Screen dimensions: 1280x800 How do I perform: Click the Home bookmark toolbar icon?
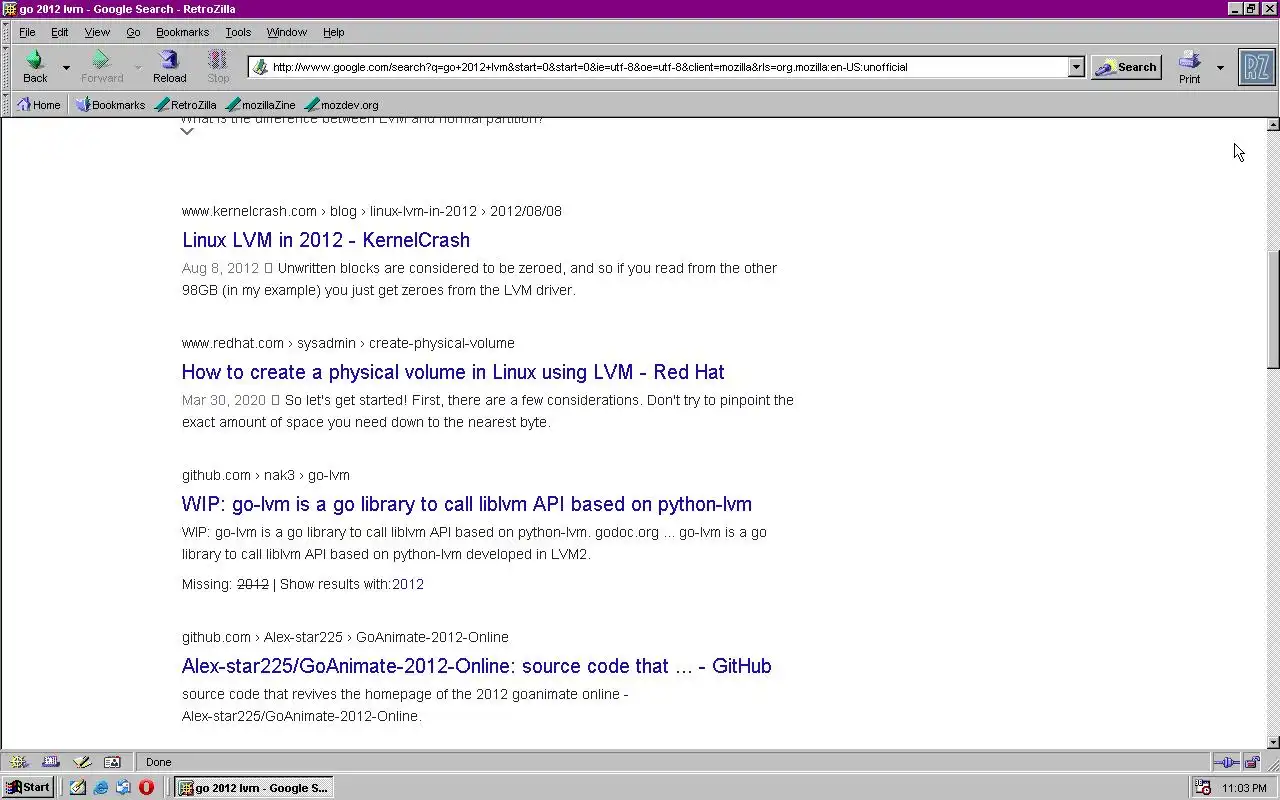point(38,104)
